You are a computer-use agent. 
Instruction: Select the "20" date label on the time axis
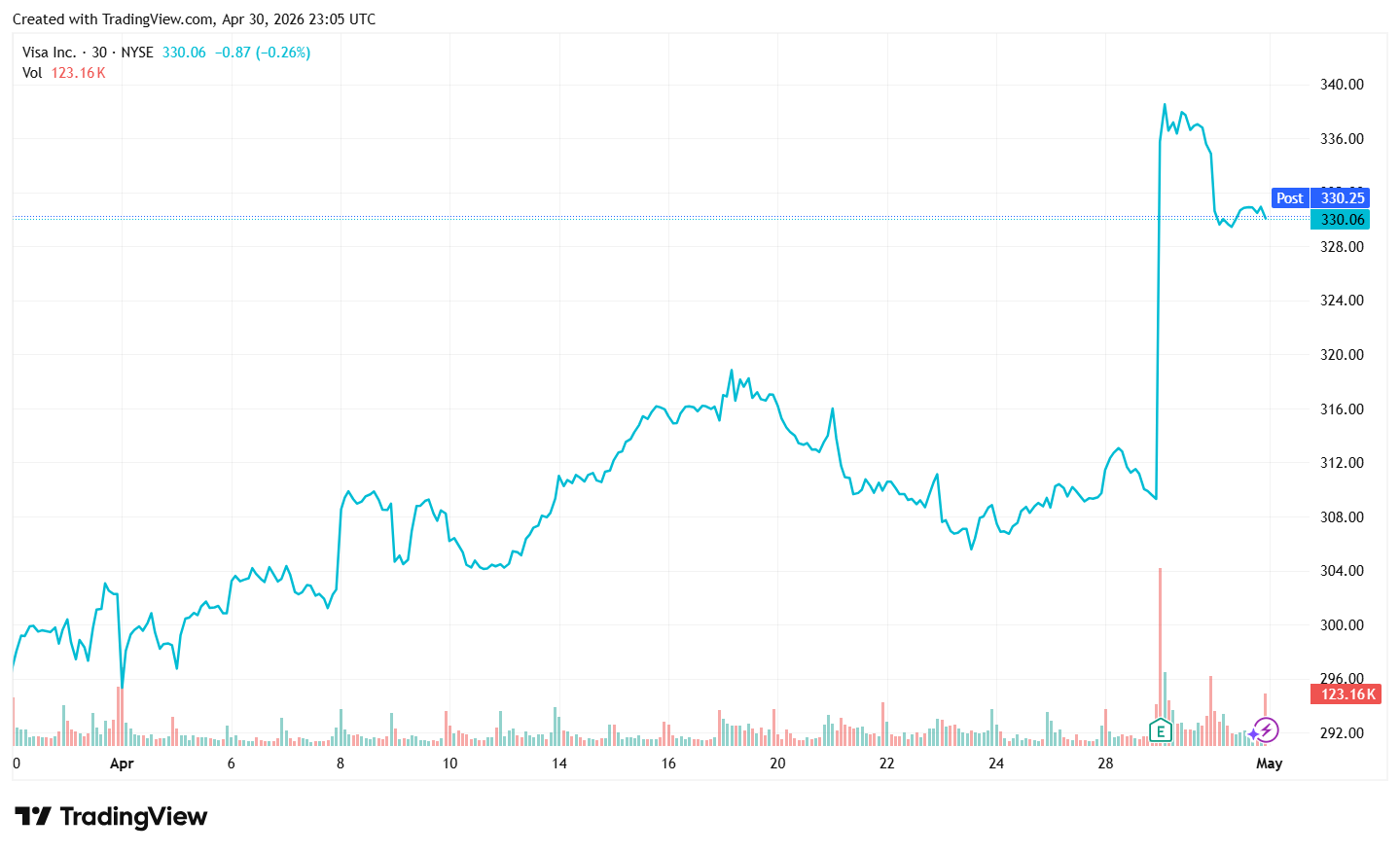pyautogui.click(x=777, y=764)
